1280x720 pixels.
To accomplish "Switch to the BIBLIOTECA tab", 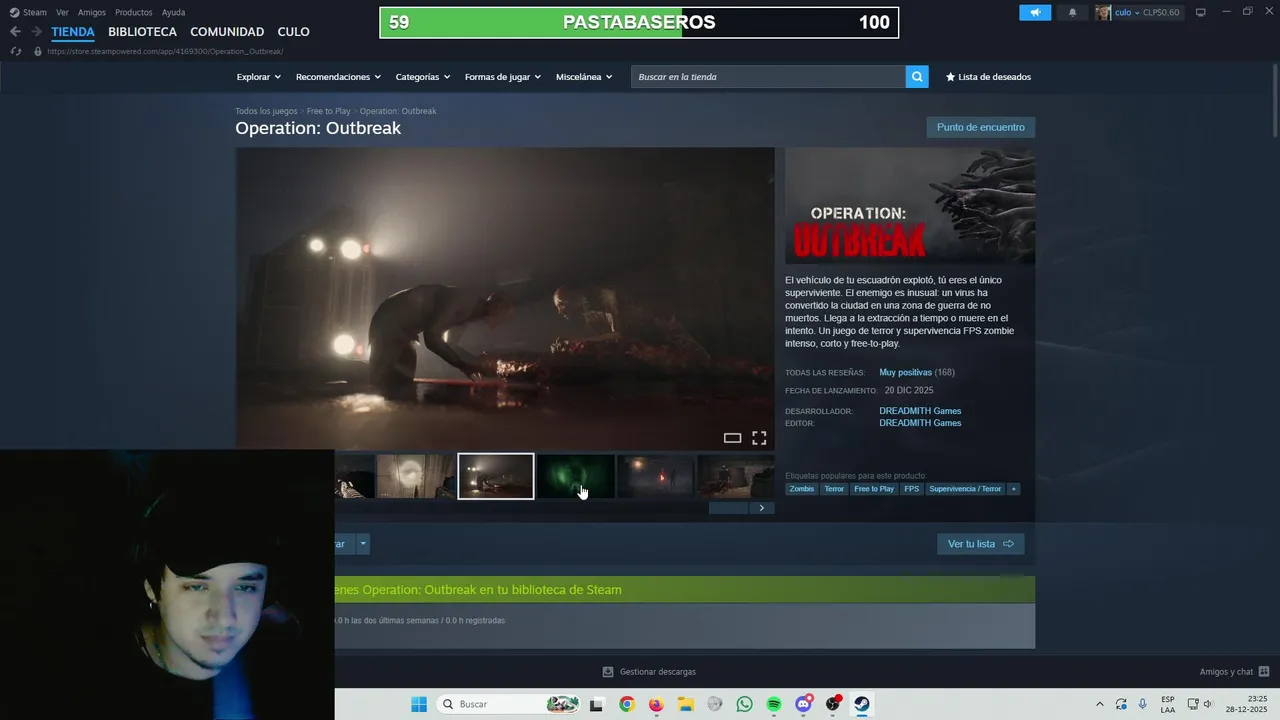I will pos(143,32).
